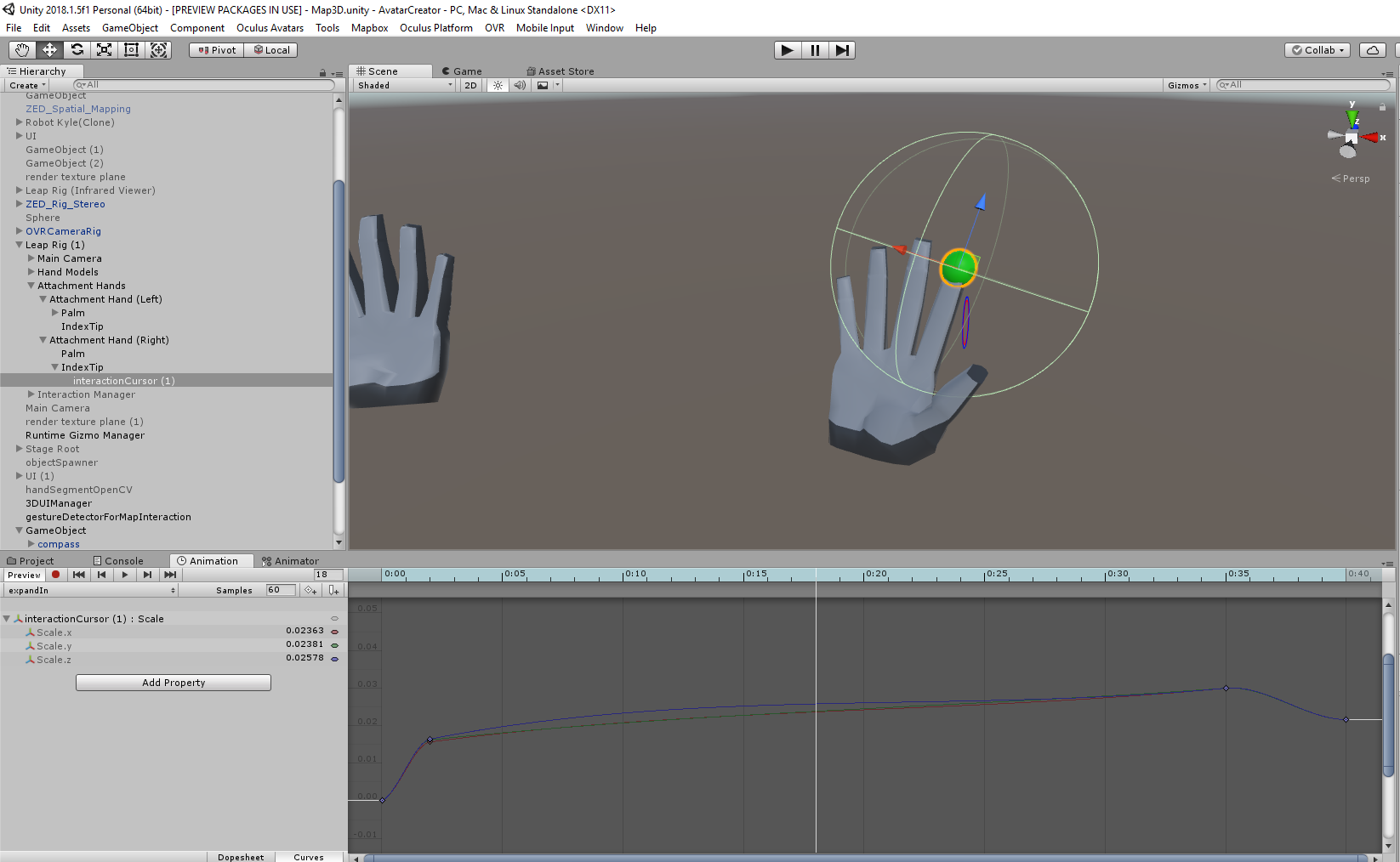Toggle scene lighting icon
This screenshot has height=862, width=1400.
tap(498, 85)
